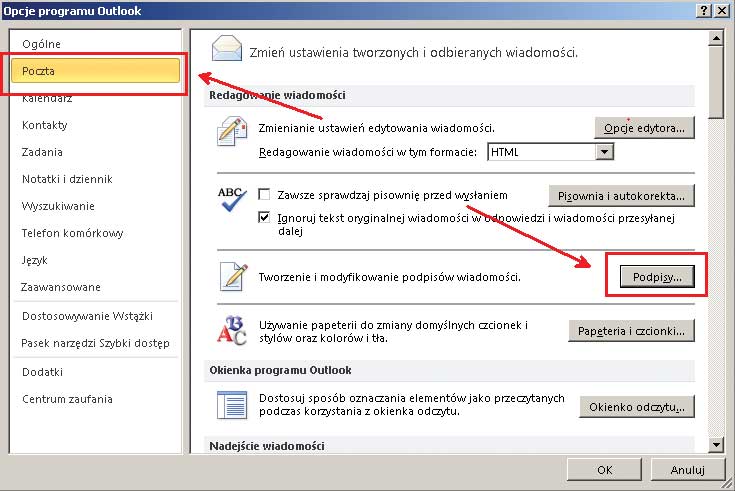Image resolution: width=735 pixels, height=491 pixels.
Task: Open the Zaawansowane options page
Action: click(61, 287)
